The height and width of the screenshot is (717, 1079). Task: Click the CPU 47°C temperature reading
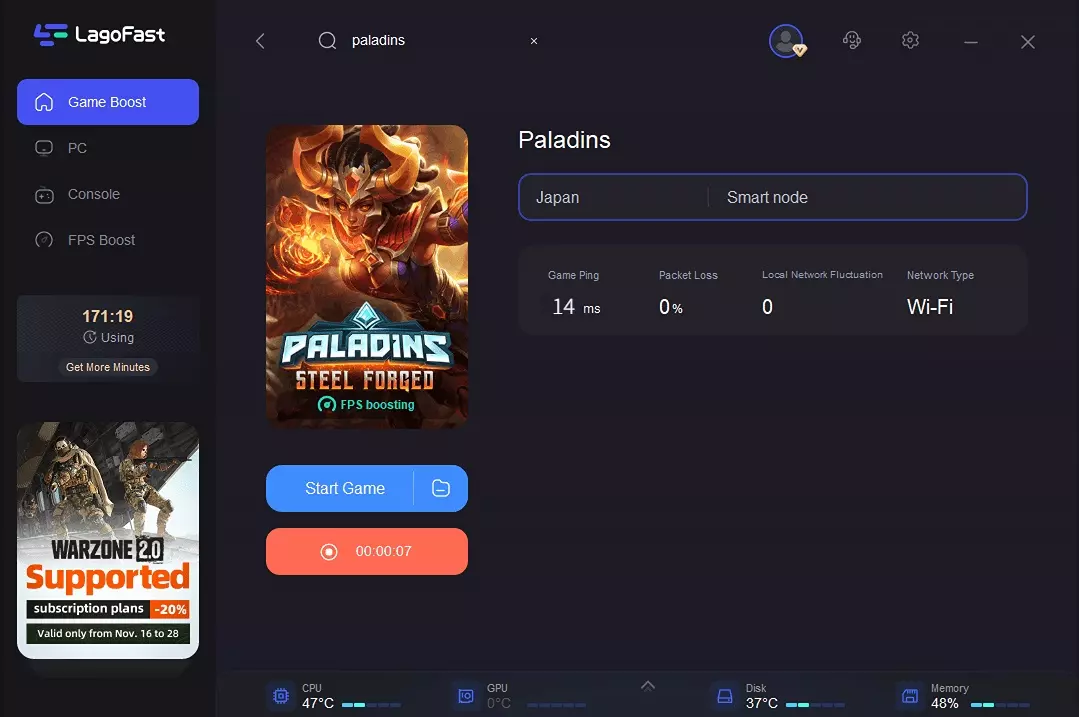pyautogui.click(x=318, y=704)
